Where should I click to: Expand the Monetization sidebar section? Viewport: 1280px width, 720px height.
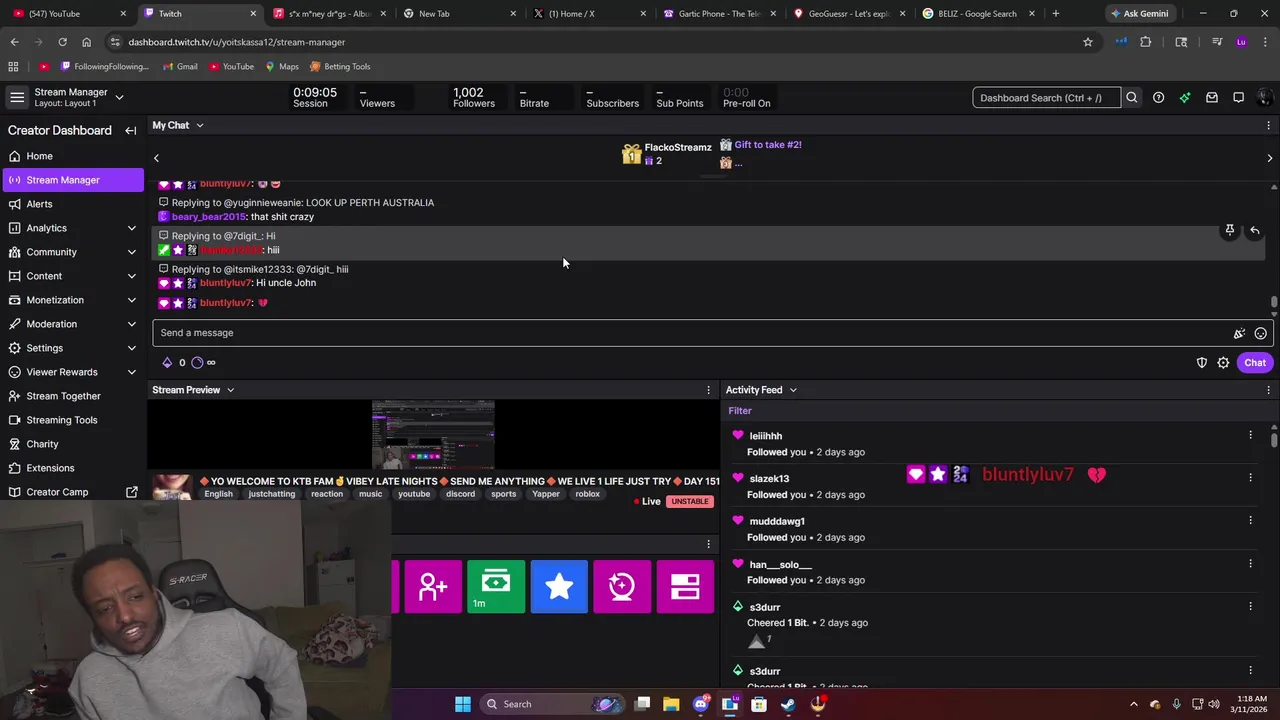point(131,300)
